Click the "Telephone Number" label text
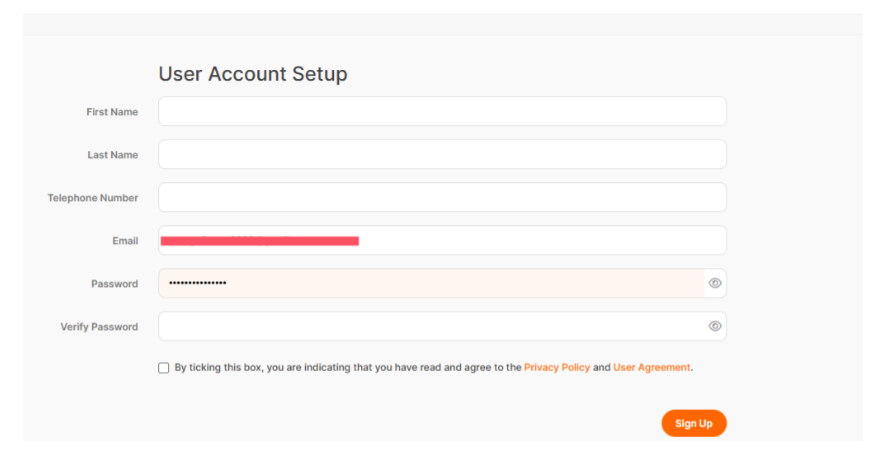This screenshot has width=890, height=459. [x=93, y=198]
